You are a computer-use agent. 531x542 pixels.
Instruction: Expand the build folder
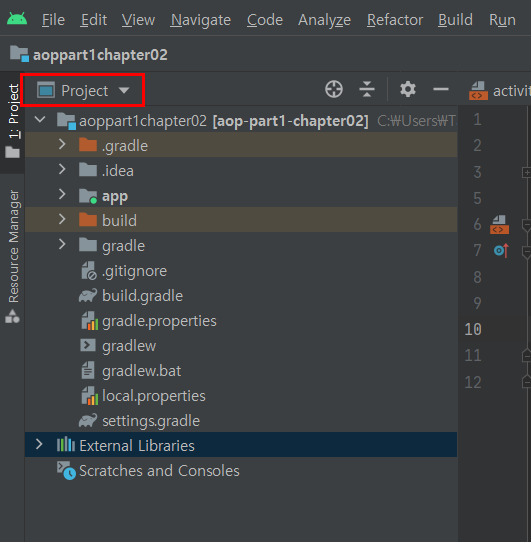point(62,219)
